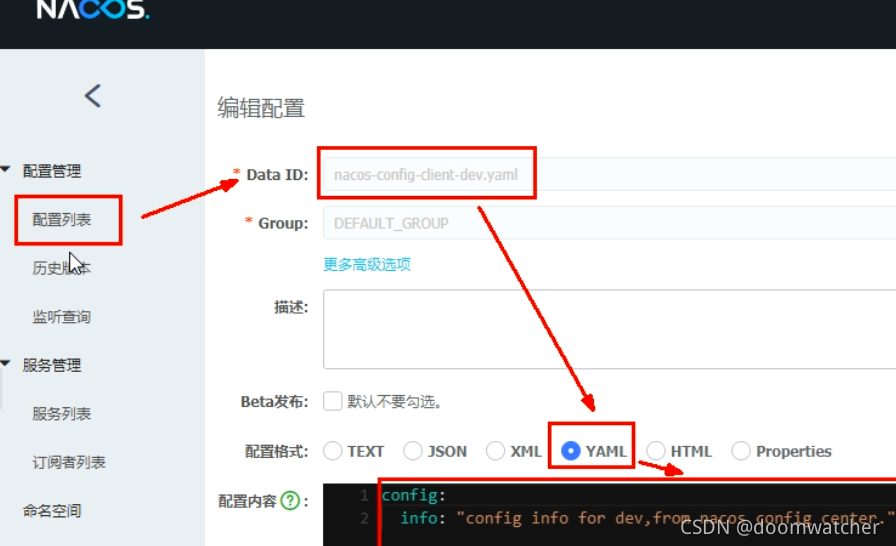896x546 pixels.
Task: Select XML config format radio
Action: click(495, 451)
